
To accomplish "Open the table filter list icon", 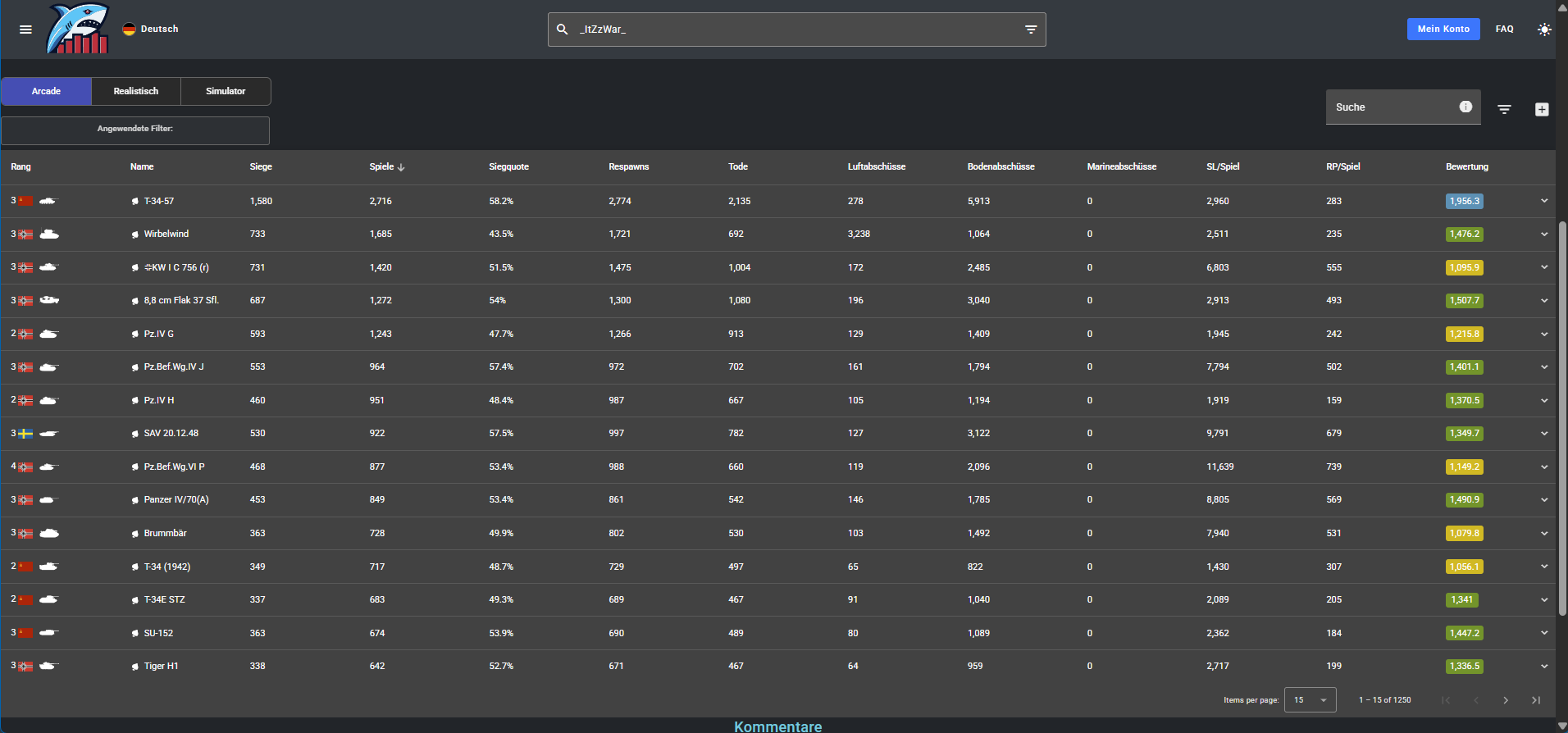I will 1504,109.
